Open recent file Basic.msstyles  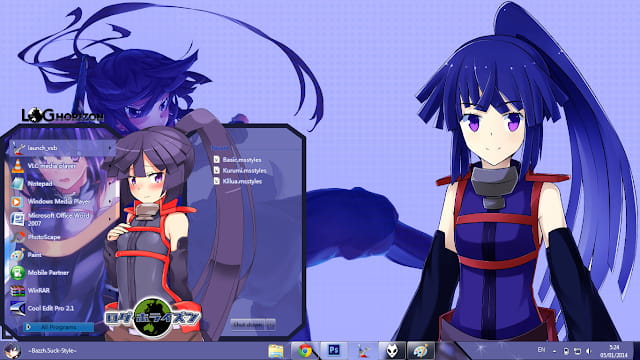238,160
